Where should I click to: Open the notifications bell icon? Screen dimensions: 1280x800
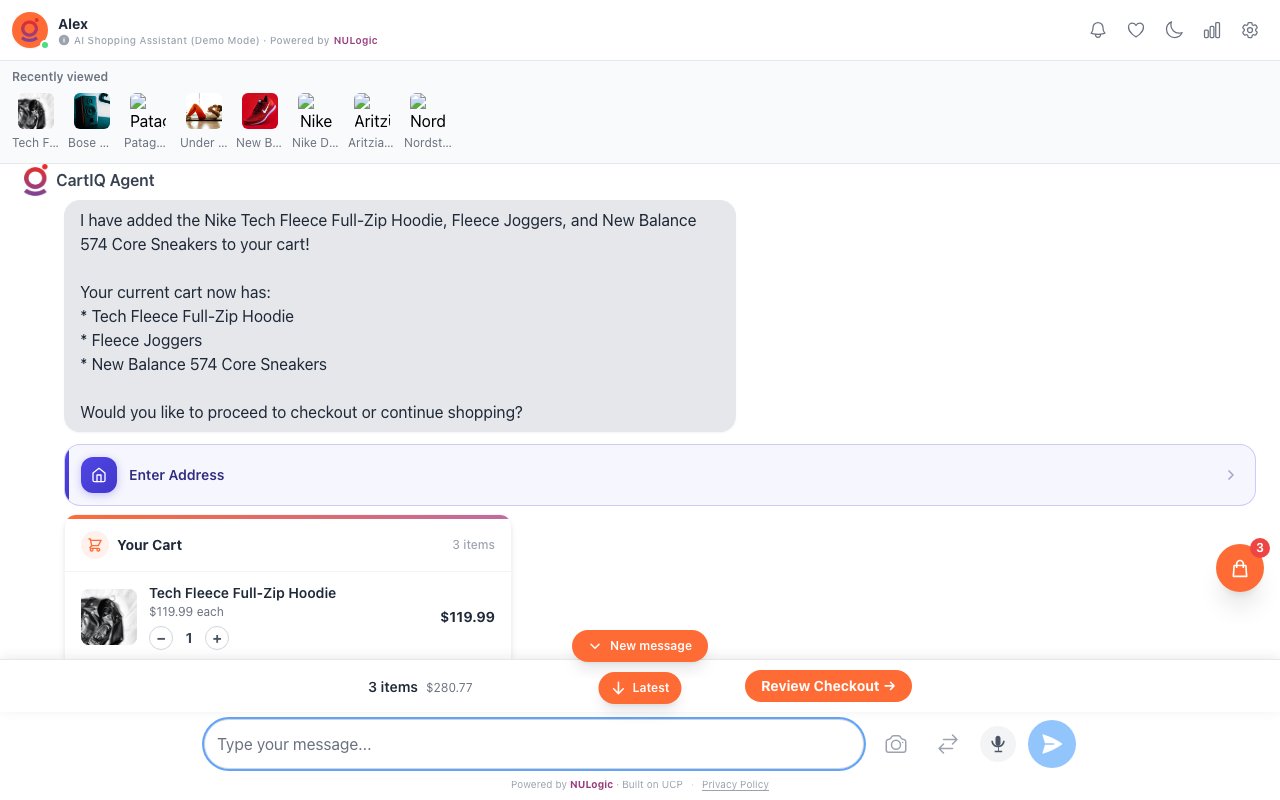1098,30
